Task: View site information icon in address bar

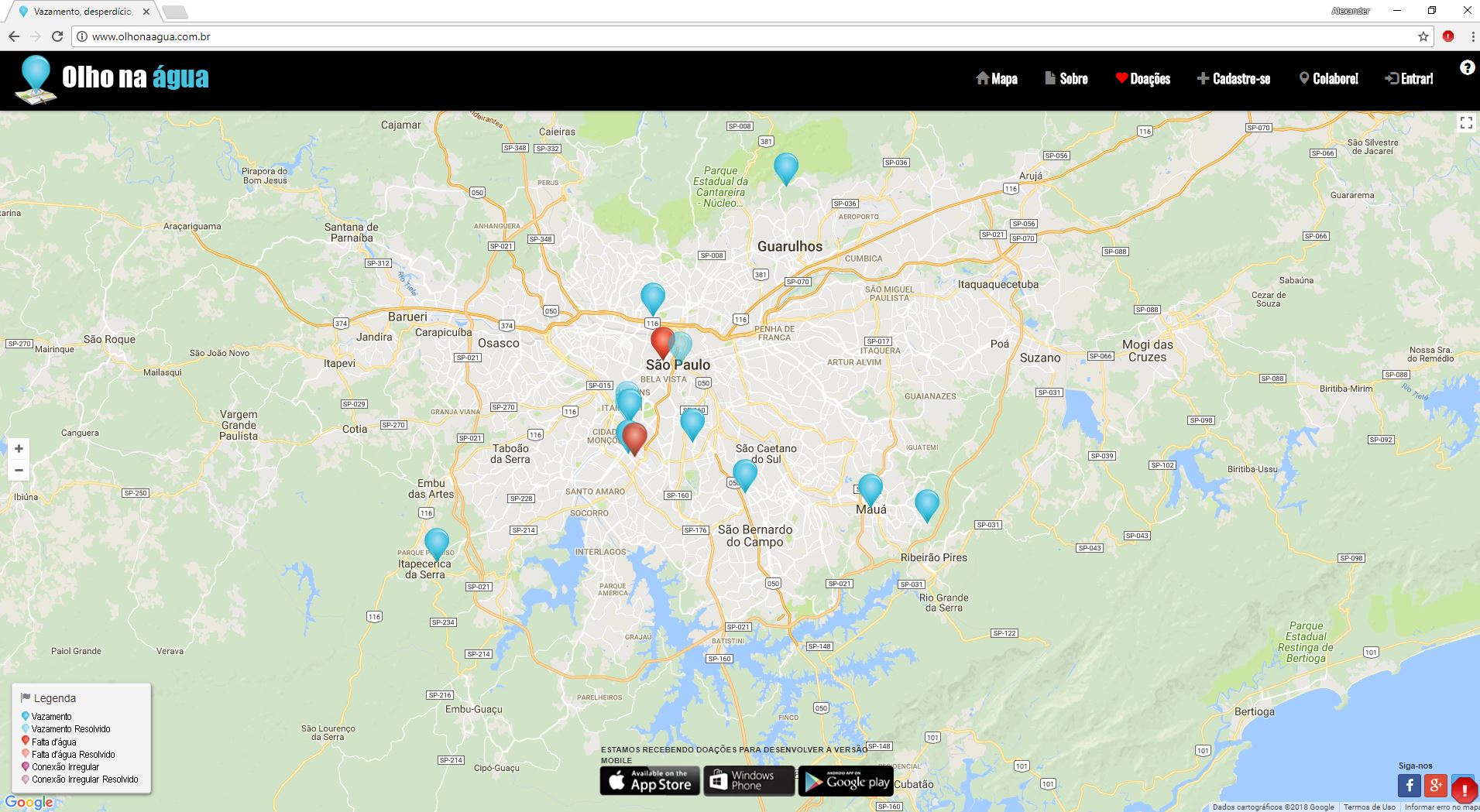Action: [82, 36]
